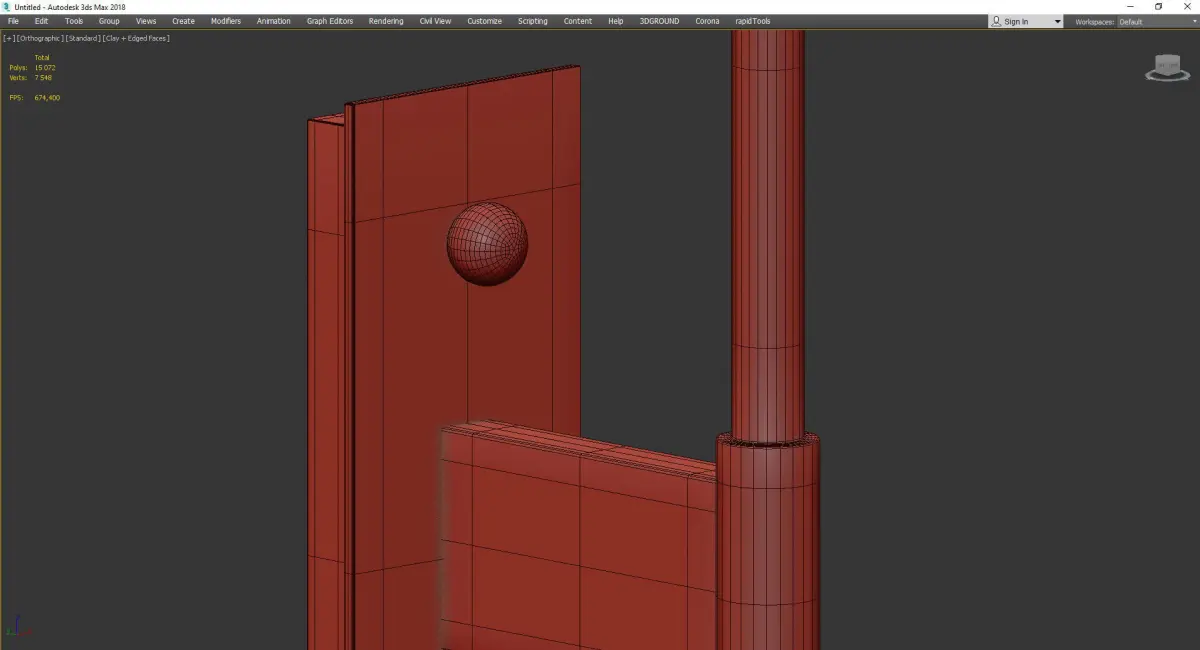
Task: Open the Modifiers menu
Action: click(226, 21)
